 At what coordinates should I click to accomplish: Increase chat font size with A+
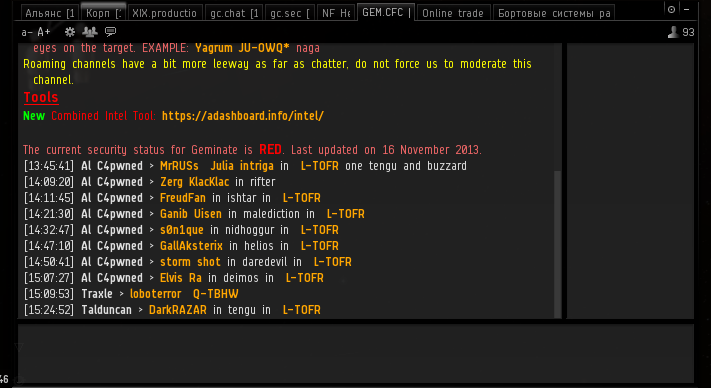pyautogui.click(x=44, y=32)
